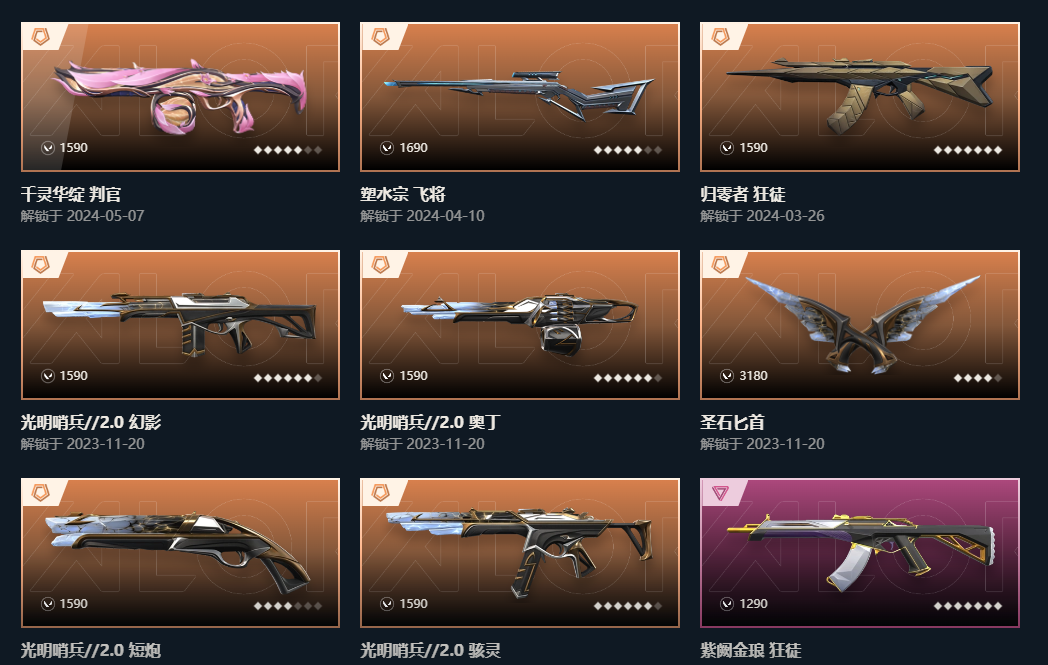Select the 塑水宗 飞将 sniper rifle image
Image resolution: width=1048 pixels, height=665 pixels.
coord(520,95)
